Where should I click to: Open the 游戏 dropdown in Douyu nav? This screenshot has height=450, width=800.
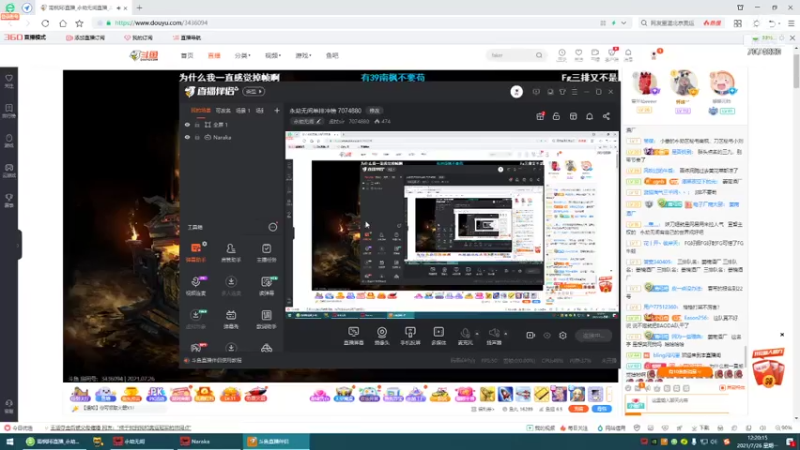pos(303,55)
